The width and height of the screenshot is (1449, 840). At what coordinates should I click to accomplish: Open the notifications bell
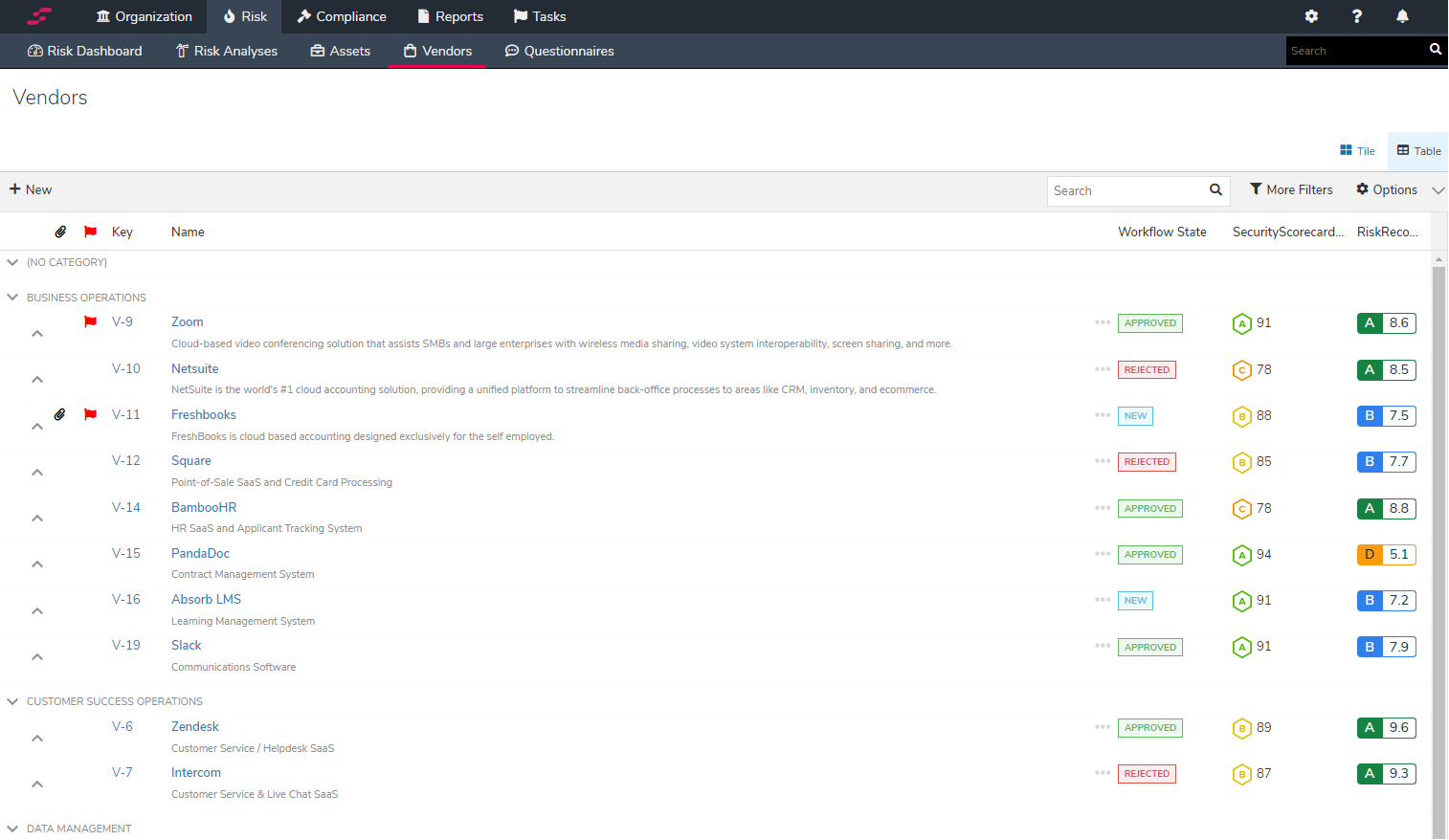1401,16
